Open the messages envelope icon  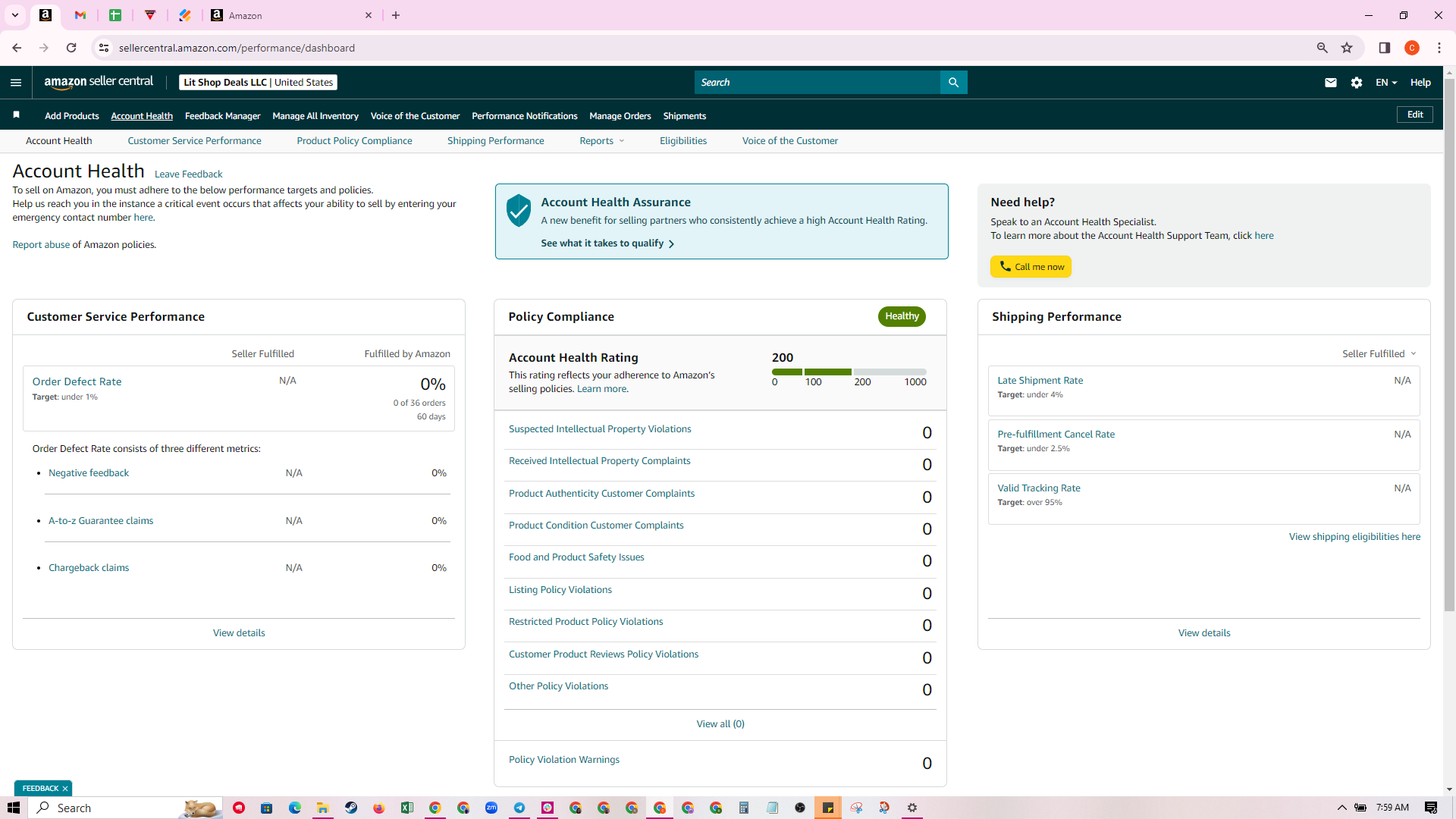click(1330, 83)
